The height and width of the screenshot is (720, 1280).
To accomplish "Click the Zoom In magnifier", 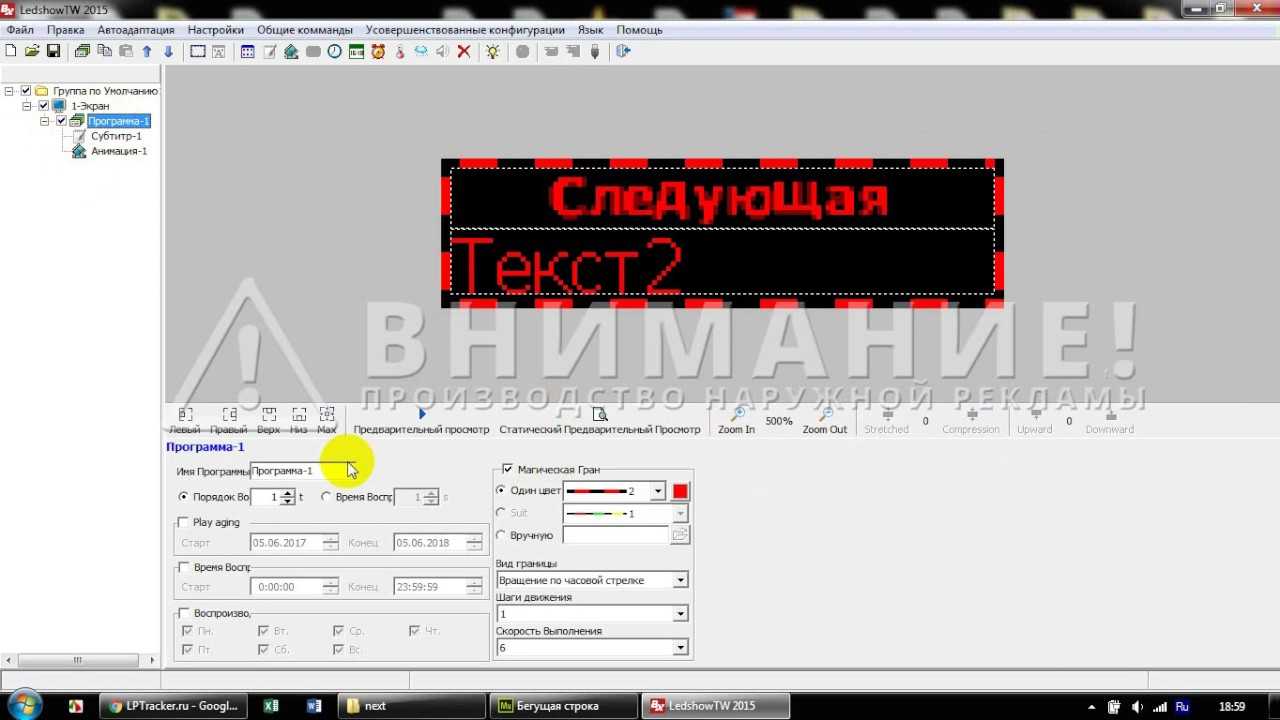I will click(736, 421).
